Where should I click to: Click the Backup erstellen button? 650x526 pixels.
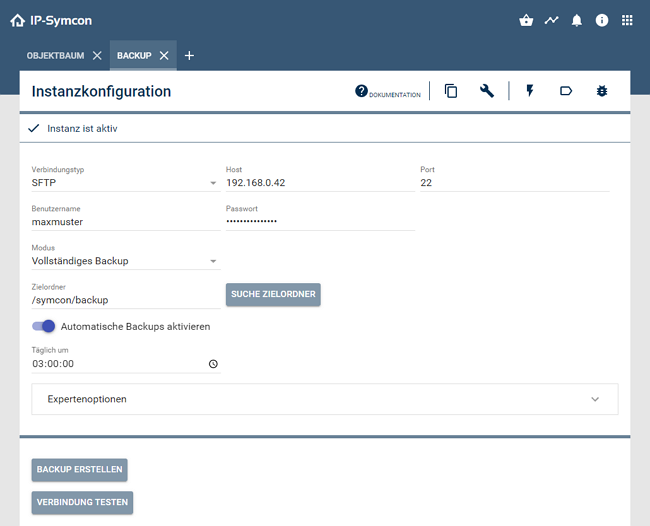pyautogui.click(x=79, y=470)
